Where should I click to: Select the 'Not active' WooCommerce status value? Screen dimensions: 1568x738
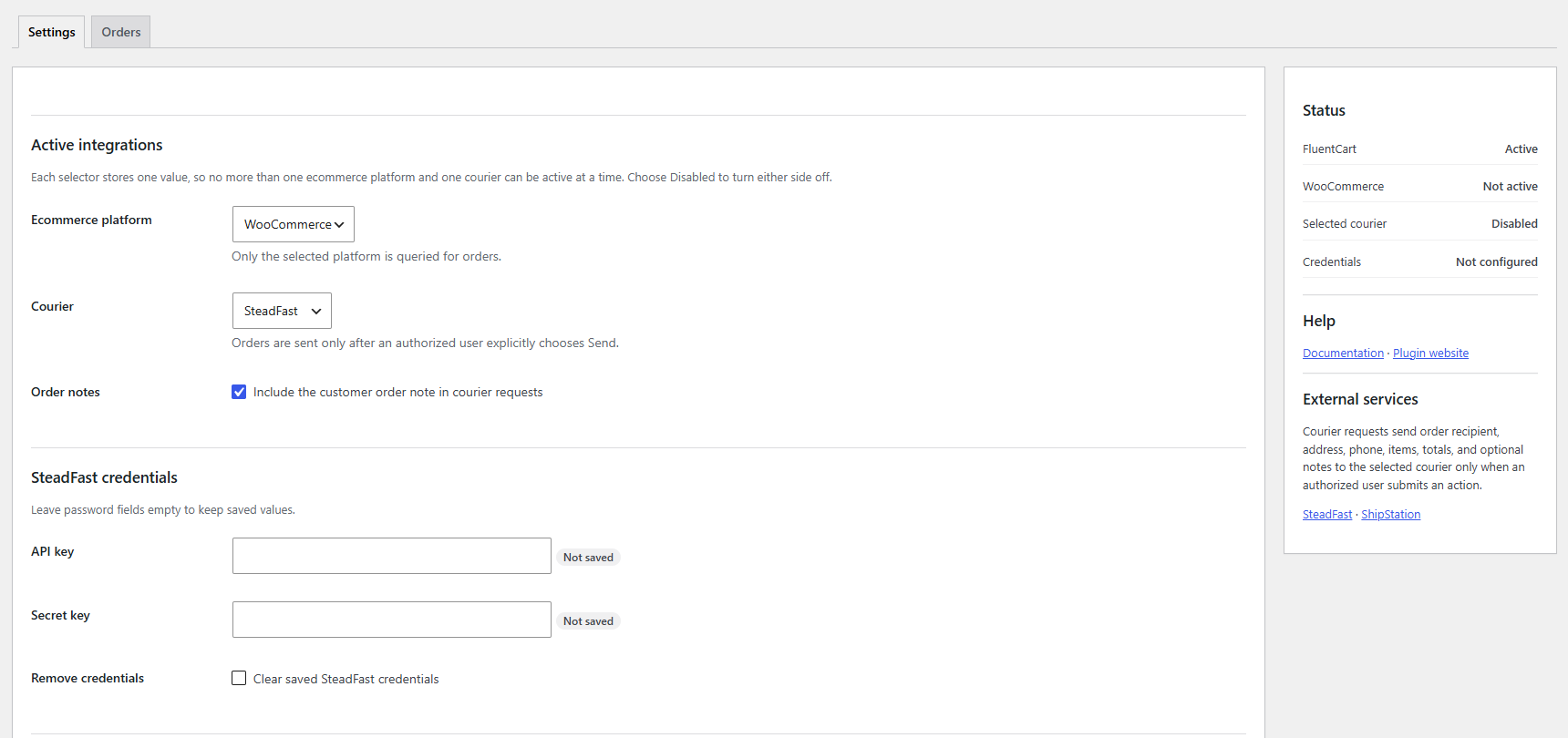[x=1510, y=187]
